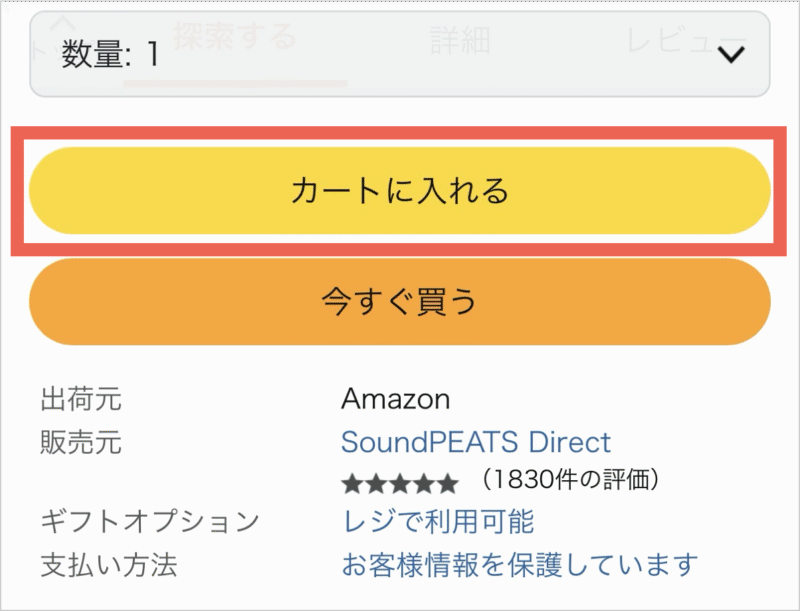The height and width of the screenshot is (611, 800).
Task: Switch to the faded 詳細 tab
Action: pos(460,40)
